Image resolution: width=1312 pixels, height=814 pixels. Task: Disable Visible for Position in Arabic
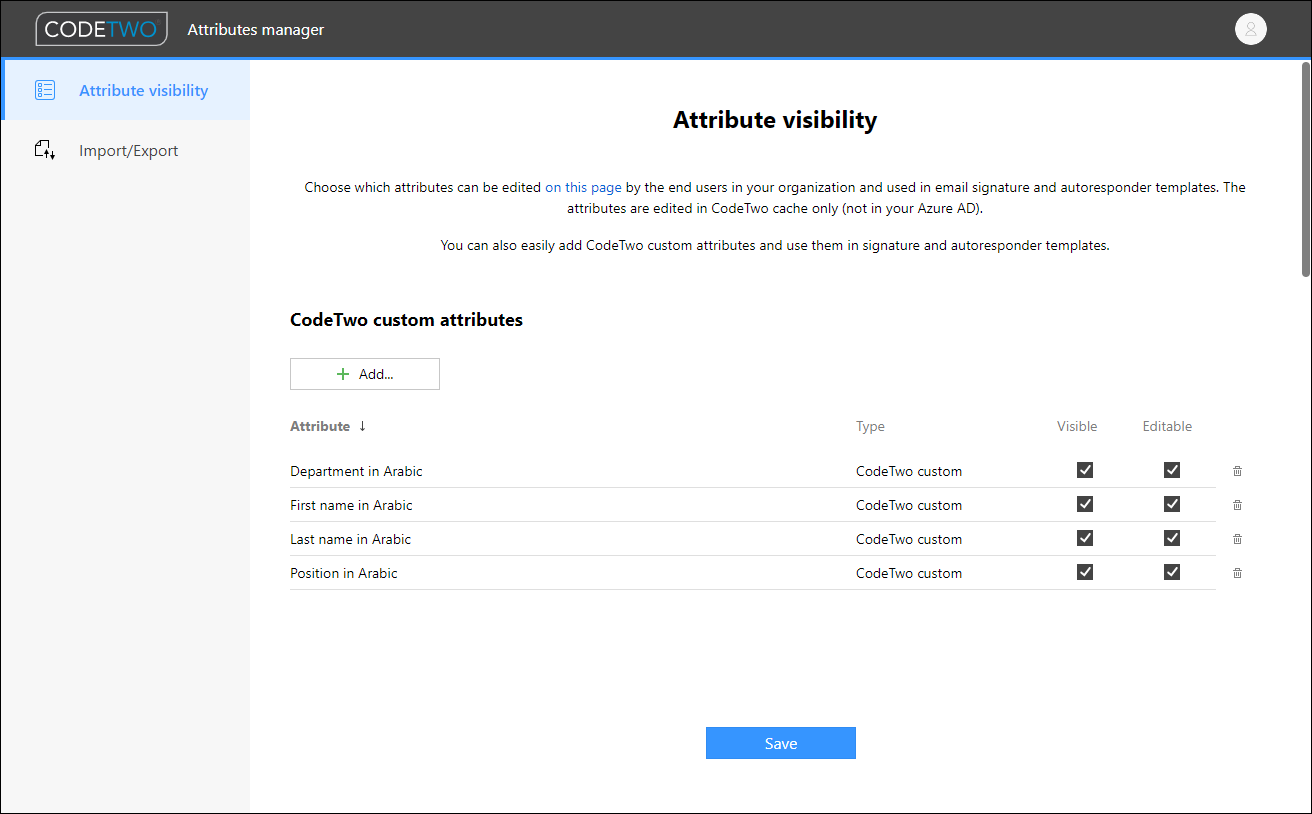1084,572
